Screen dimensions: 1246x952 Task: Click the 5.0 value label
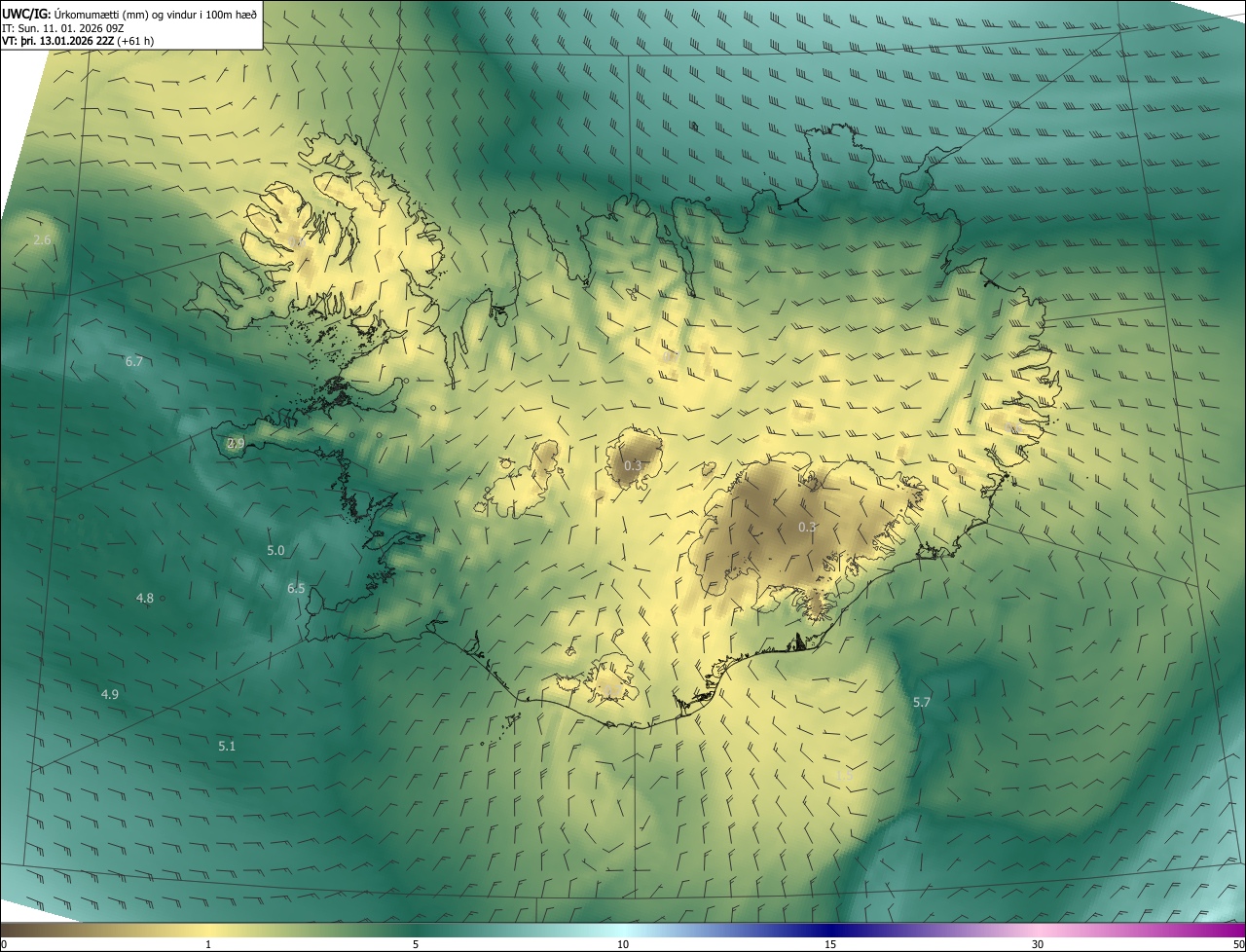coord(275,550)
